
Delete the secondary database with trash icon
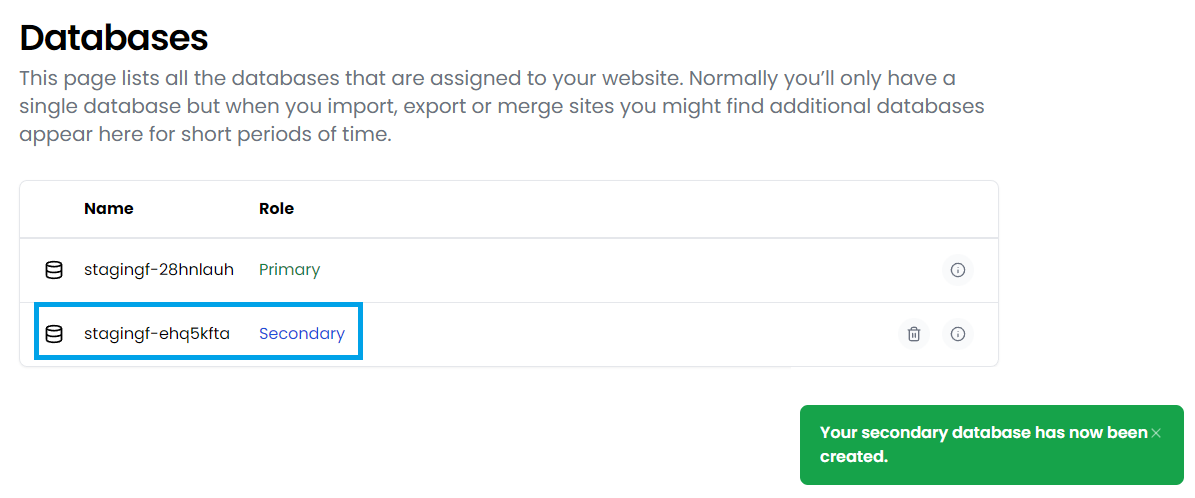tap(914, 334)
